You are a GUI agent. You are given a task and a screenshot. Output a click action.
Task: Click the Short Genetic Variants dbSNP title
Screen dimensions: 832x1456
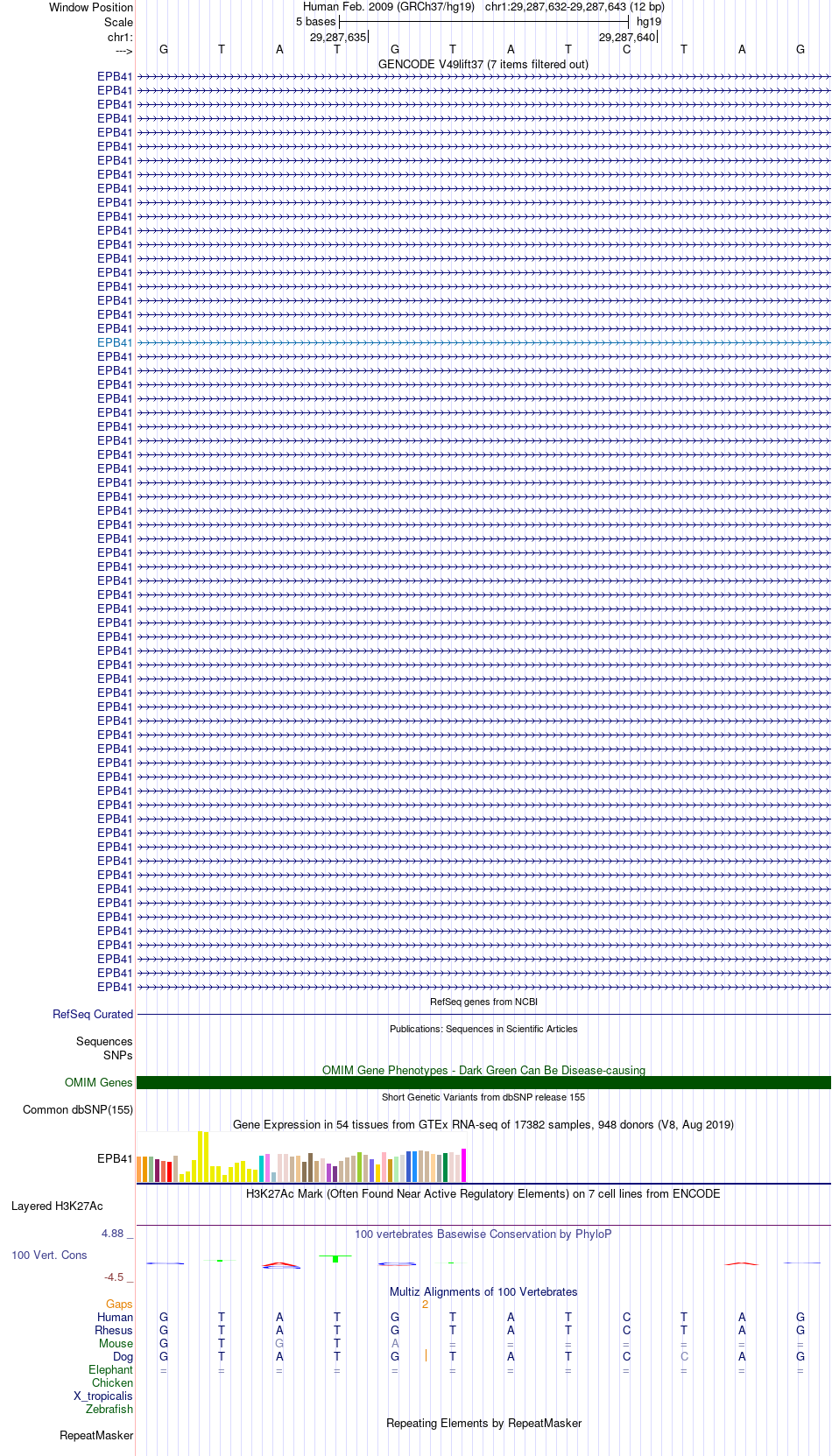(x=483, y=1097)
